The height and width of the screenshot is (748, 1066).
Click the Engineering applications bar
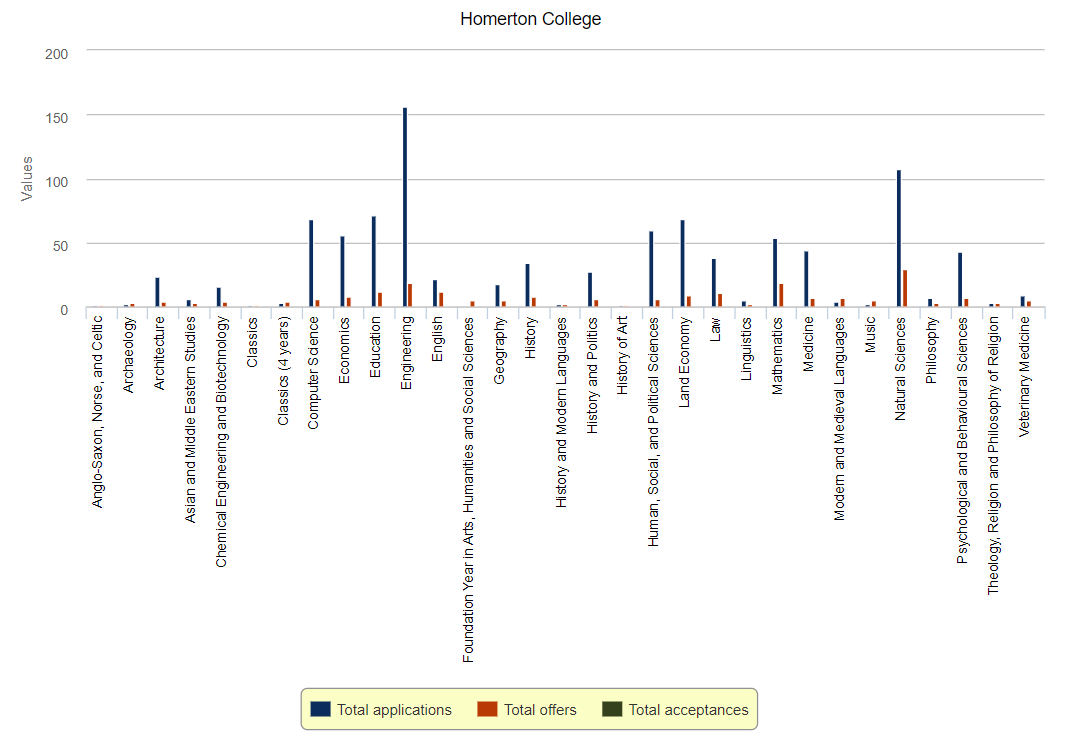tap(405, 207)
